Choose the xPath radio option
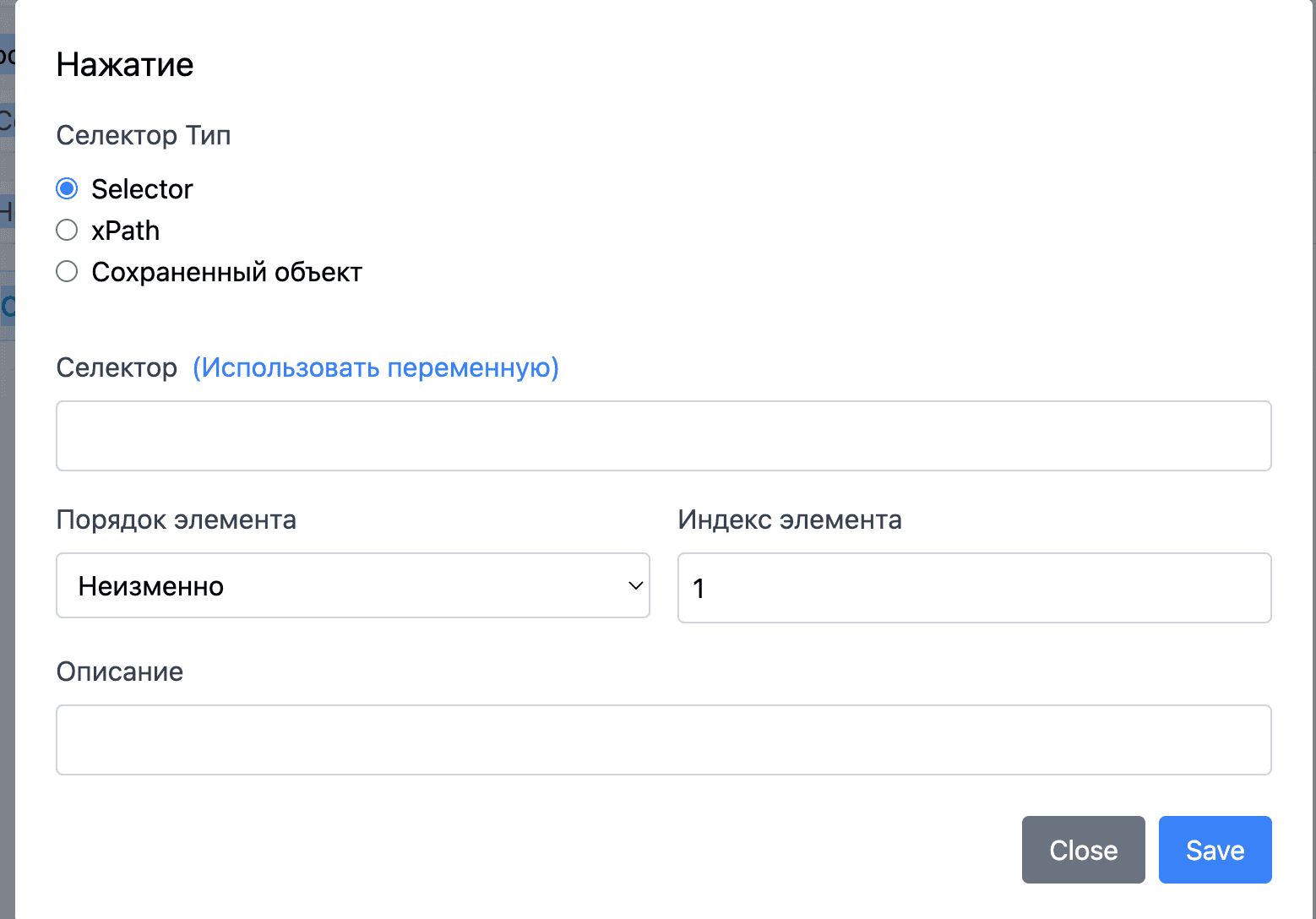 click(67, 230)
